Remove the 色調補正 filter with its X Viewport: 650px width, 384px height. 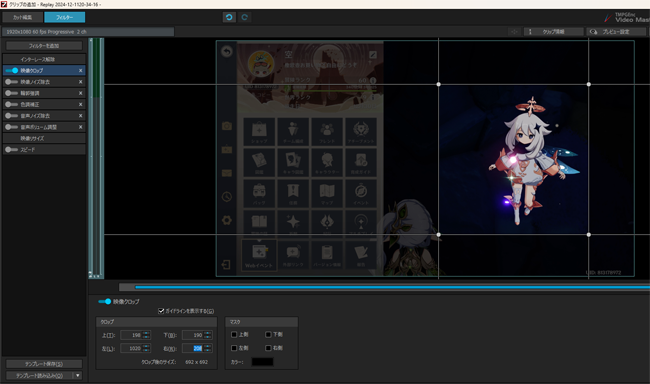coord(80,104)
